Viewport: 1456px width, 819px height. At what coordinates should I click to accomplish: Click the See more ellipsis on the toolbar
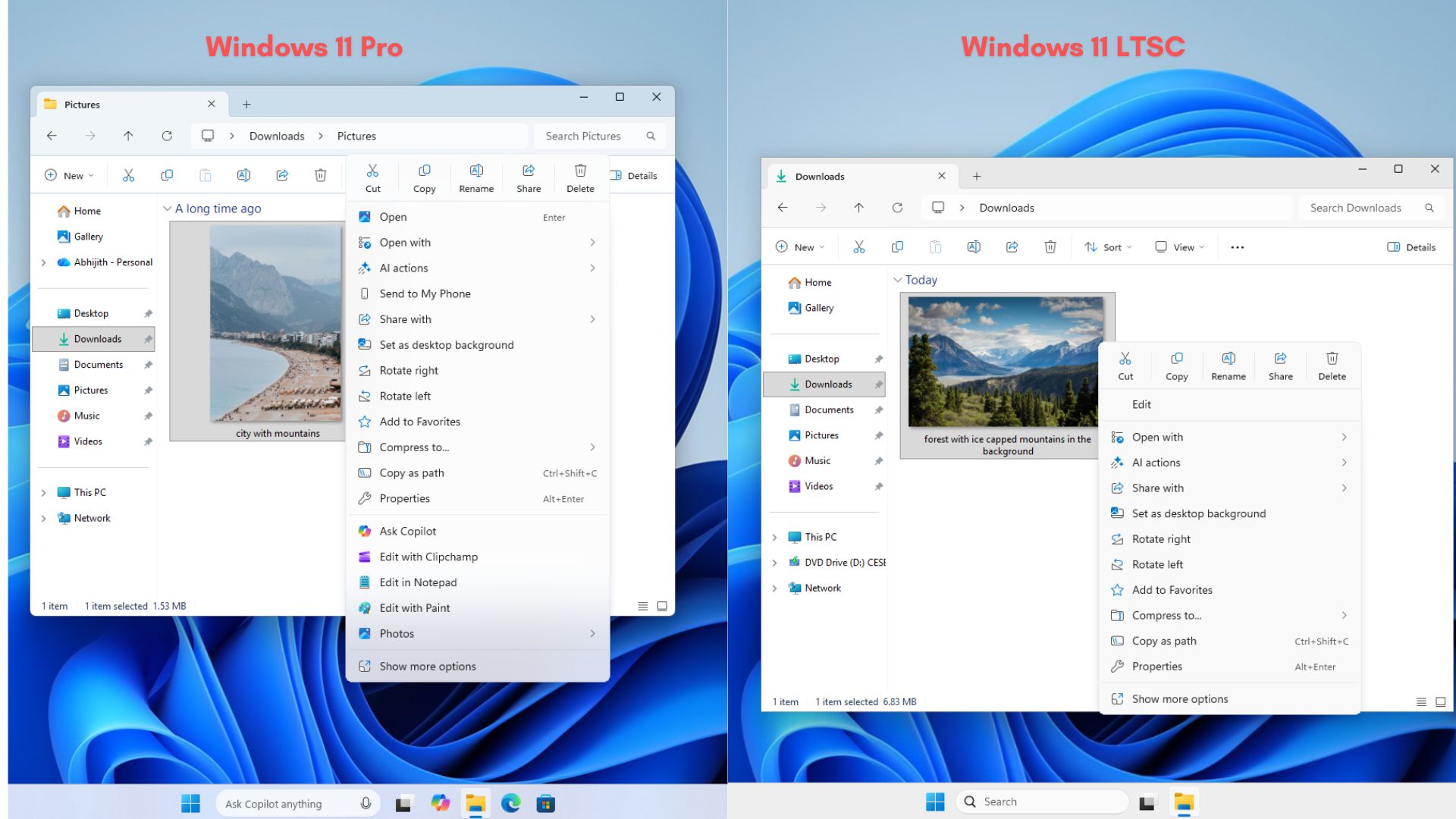point(1238,246)
